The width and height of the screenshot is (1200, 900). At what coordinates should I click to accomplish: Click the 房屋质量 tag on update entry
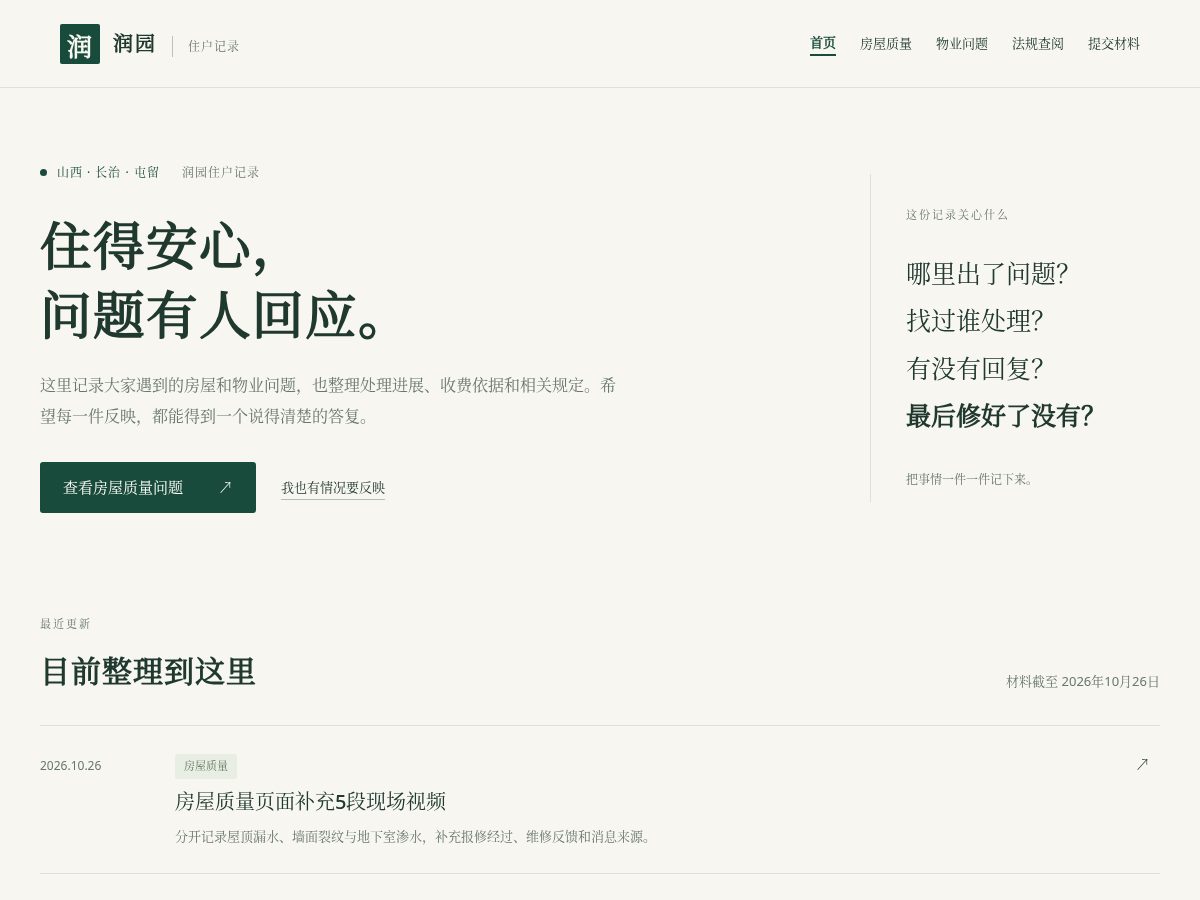click(206, 766)
